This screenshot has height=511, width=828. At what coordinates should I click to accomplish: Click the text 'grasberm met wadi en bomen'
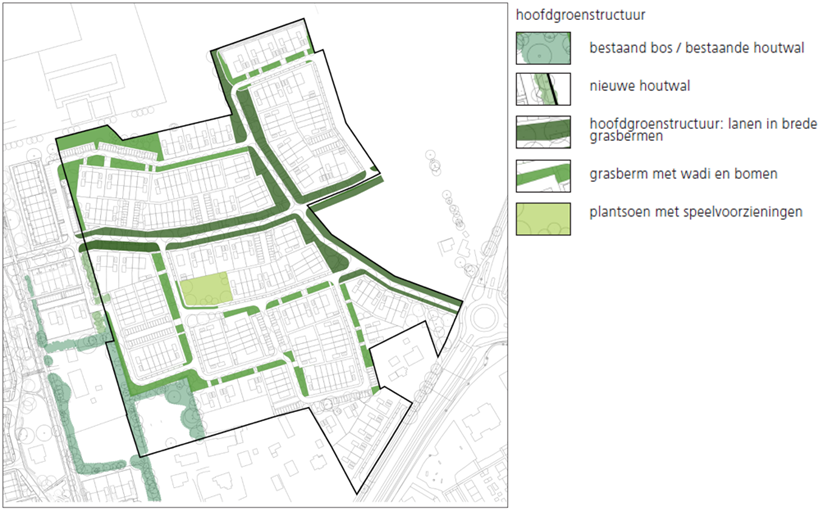coord(683,174)
